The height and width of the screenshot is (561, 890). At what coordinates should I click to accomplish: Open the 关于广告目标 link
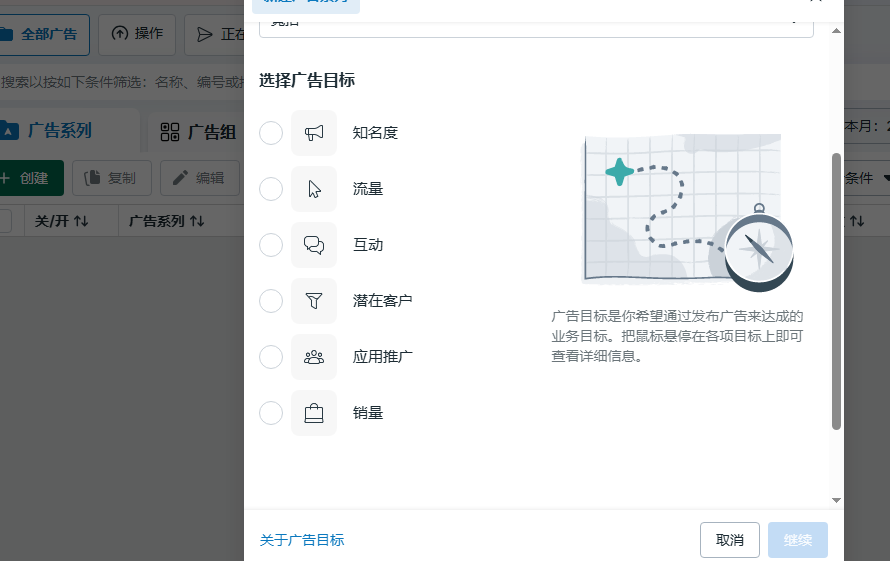click(x=302, y=540)
